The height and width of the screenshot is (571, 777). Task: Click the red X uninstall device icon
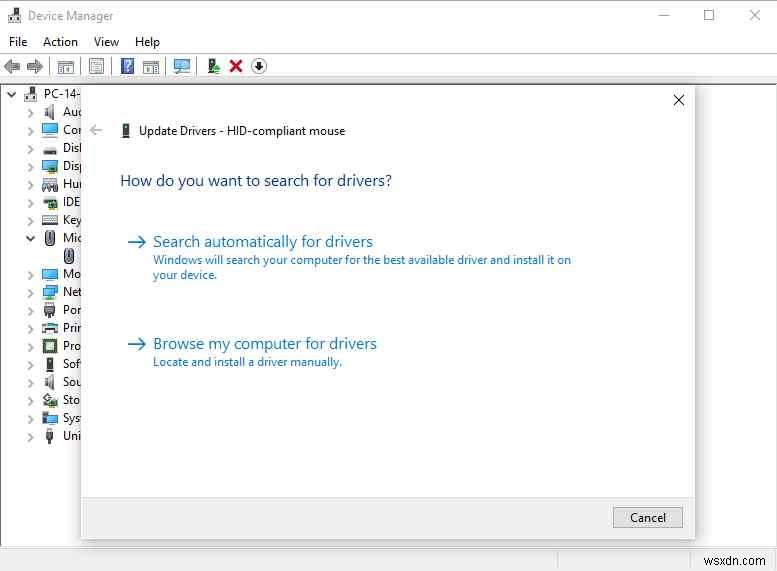coord(236,66)
